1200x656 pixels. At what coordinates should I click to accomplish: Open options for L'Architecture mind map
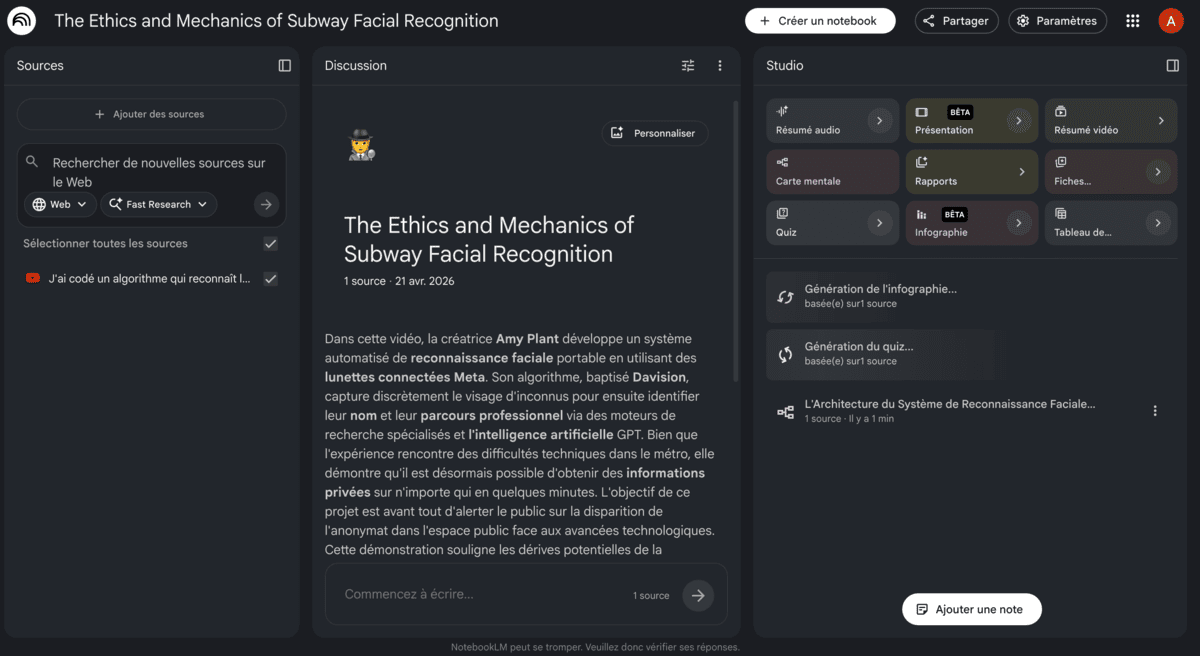(1155, 411)
